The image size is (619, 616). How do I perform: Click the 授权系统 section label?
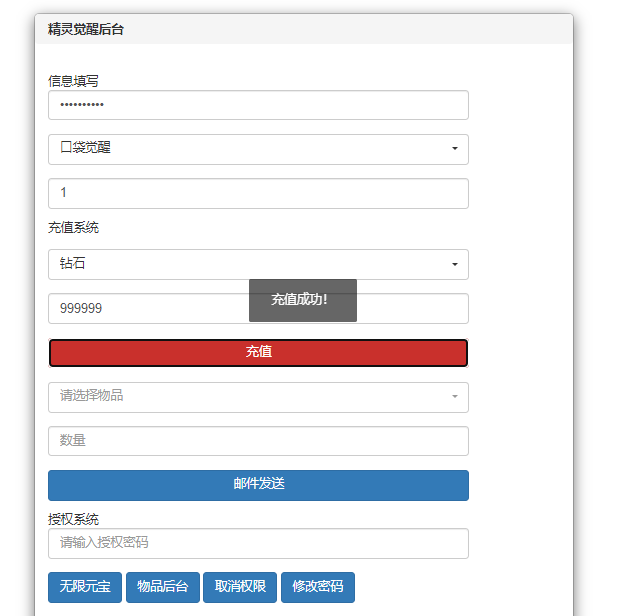click(73, 519)
